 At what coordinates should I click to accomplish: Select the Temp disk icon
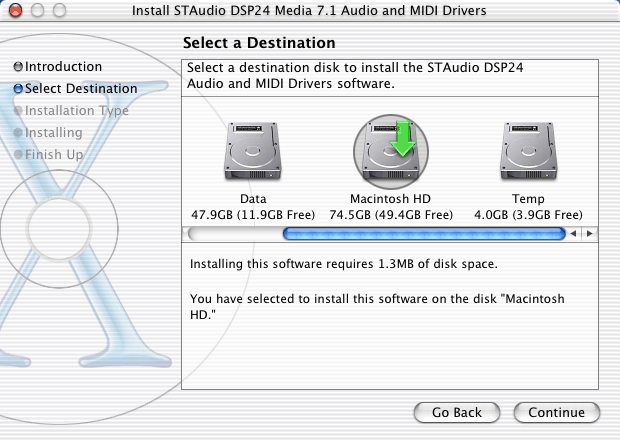[529, 151]
